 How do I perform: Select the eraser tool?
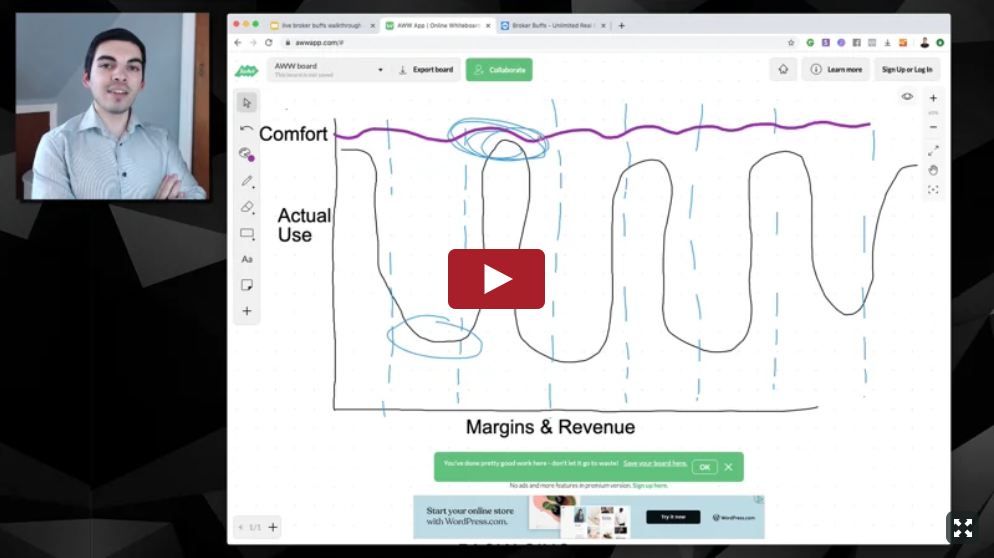pos(247,207)
